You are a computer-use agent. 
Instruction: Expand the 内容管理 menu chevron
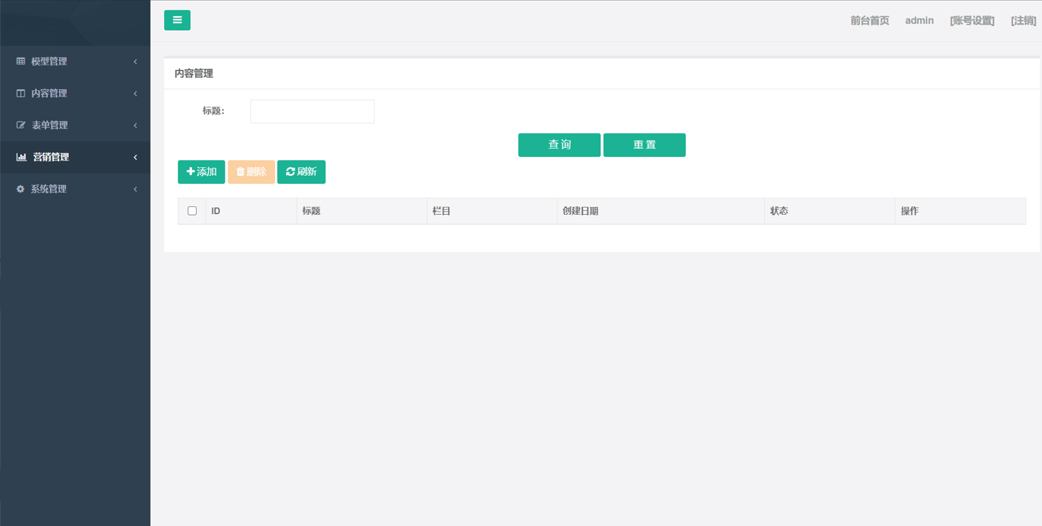click(135, 94)
